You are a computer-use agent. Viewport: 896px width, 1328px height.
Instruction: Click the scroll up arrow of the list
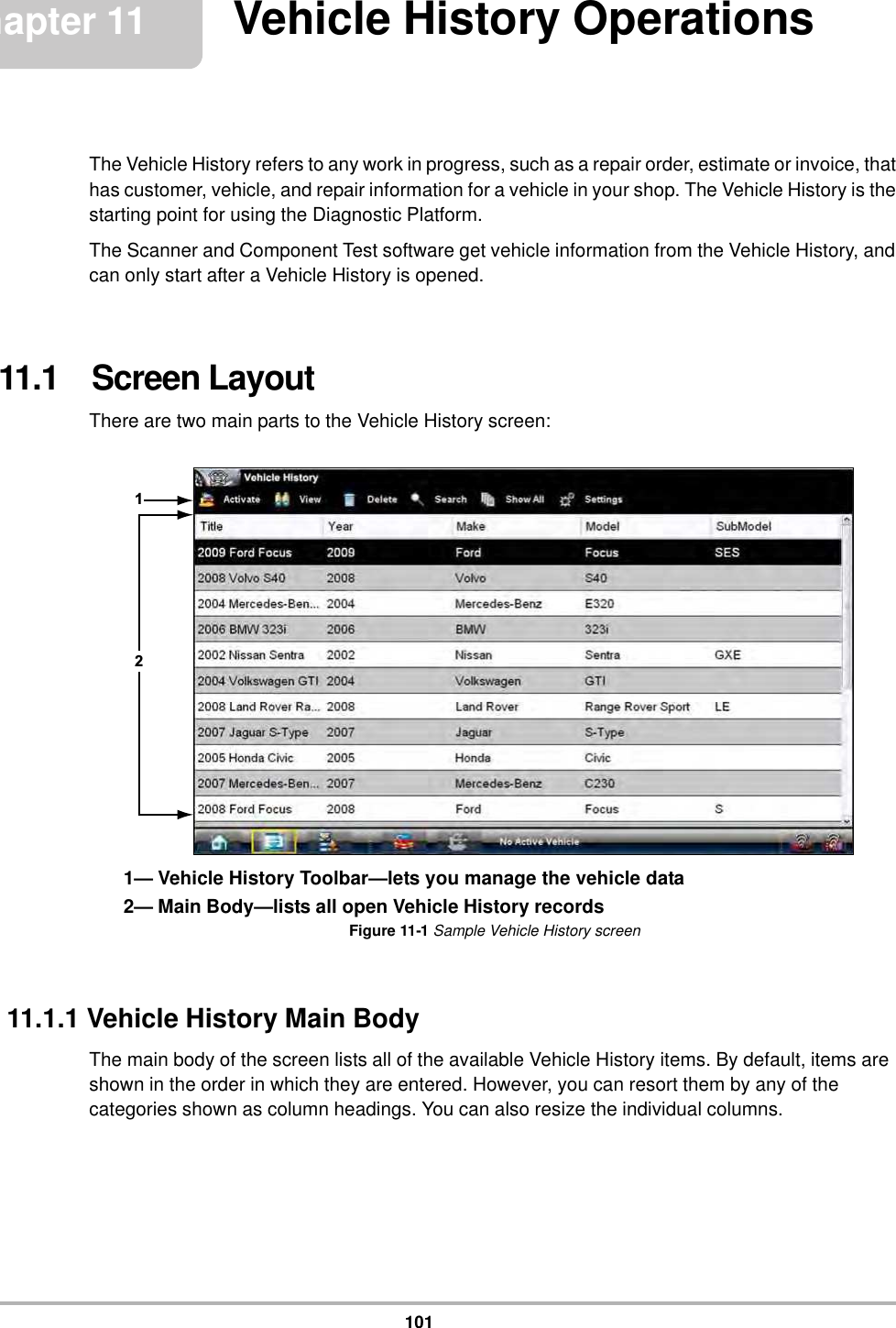click(x=847, y=521)
